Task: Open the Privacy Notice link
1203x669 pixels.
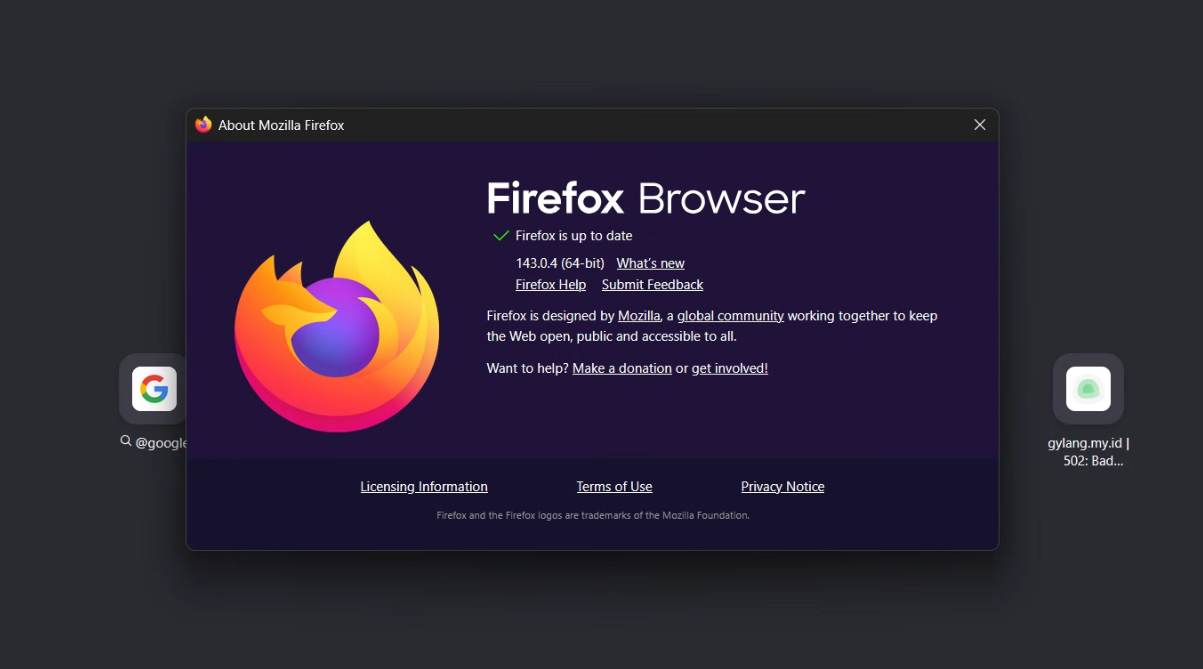Action: coord(782,487)
